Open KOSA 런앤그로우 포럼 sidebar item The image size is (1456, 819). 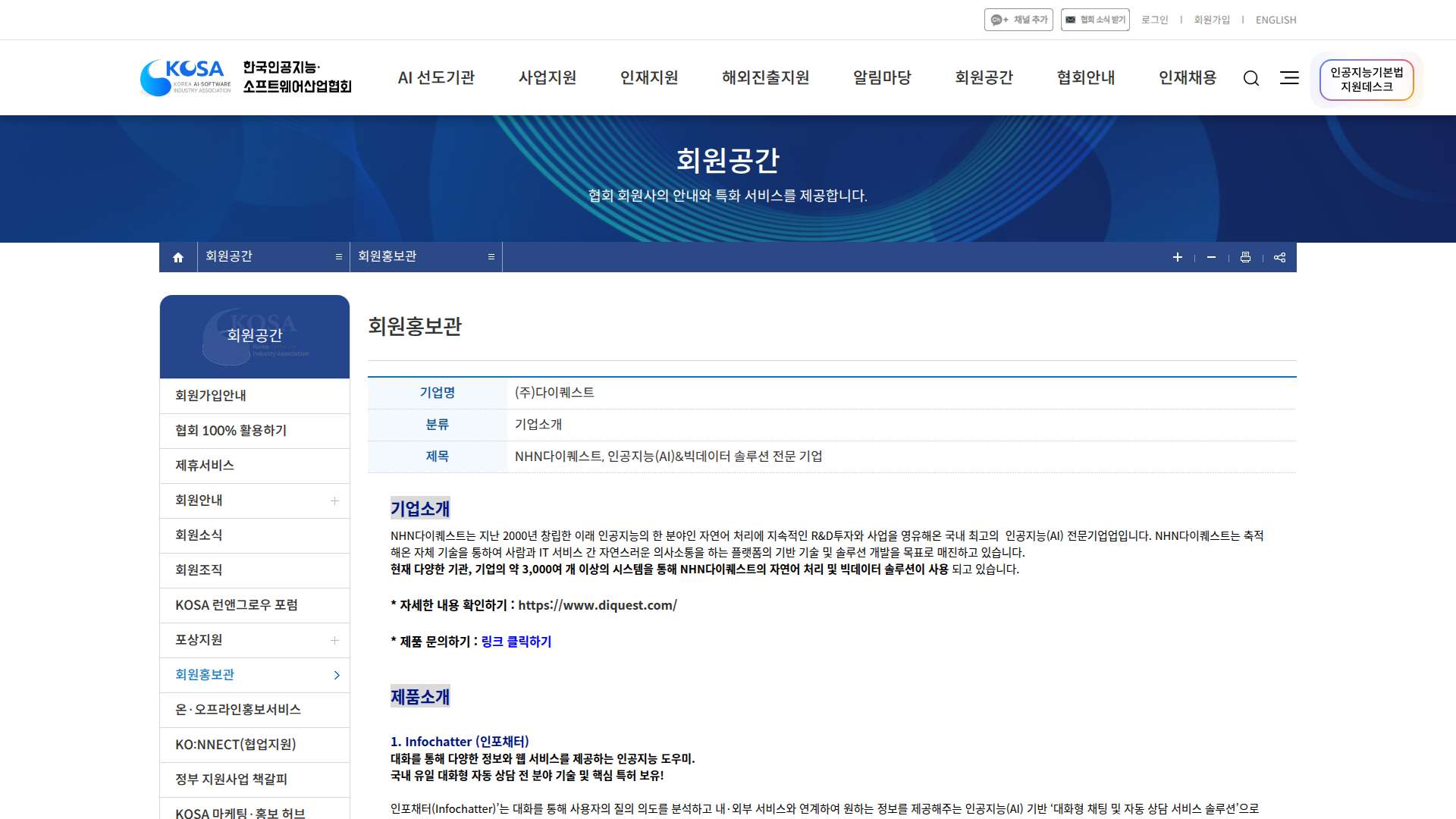pos(255,605)
